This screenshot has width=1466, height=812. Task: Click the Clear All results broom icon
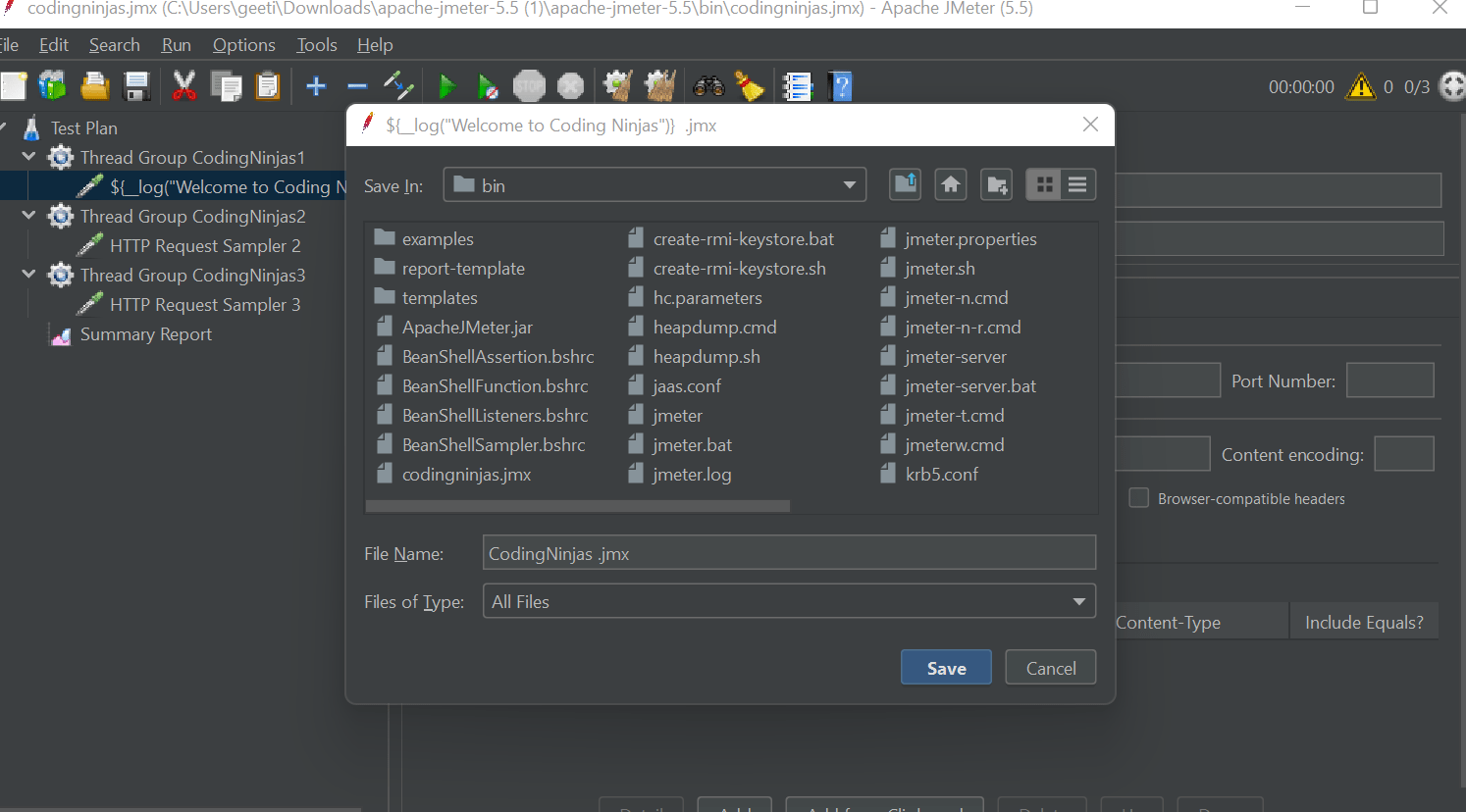tap(659, 86)
